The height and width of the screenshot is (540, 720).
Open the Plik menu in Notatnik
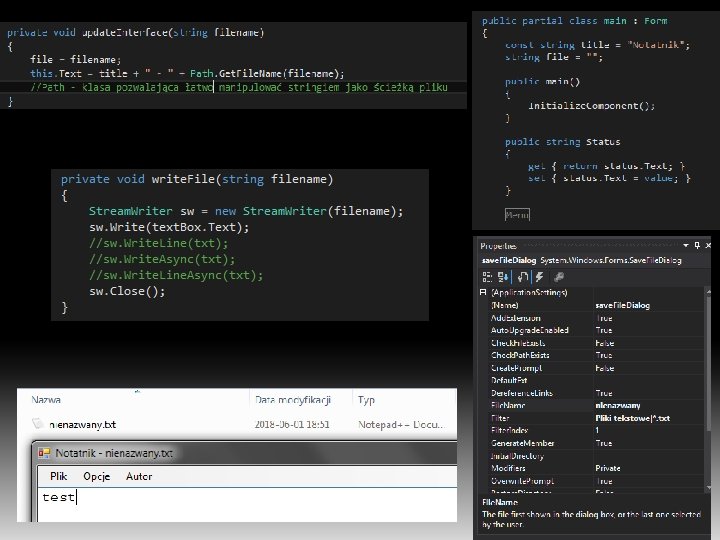tap(59, 476)
